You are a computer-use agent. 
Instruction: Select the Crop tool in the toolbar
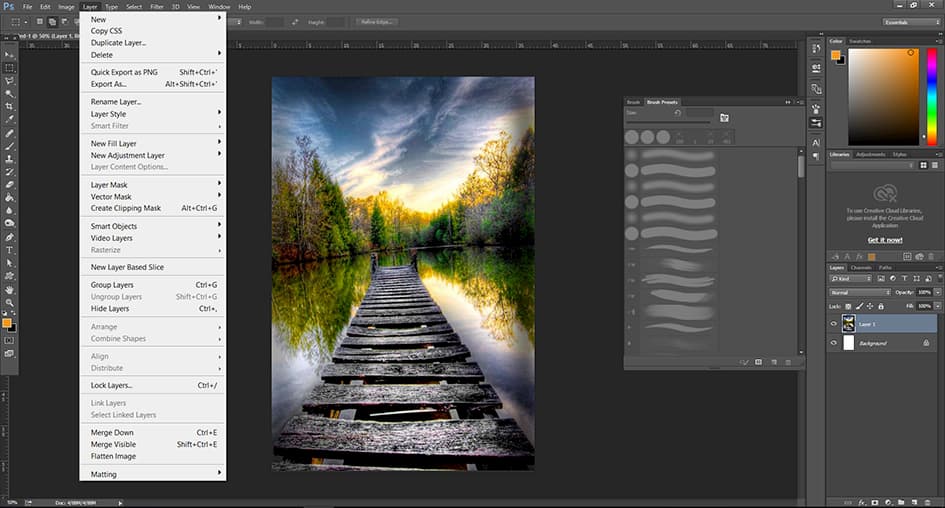click(10, 106)
